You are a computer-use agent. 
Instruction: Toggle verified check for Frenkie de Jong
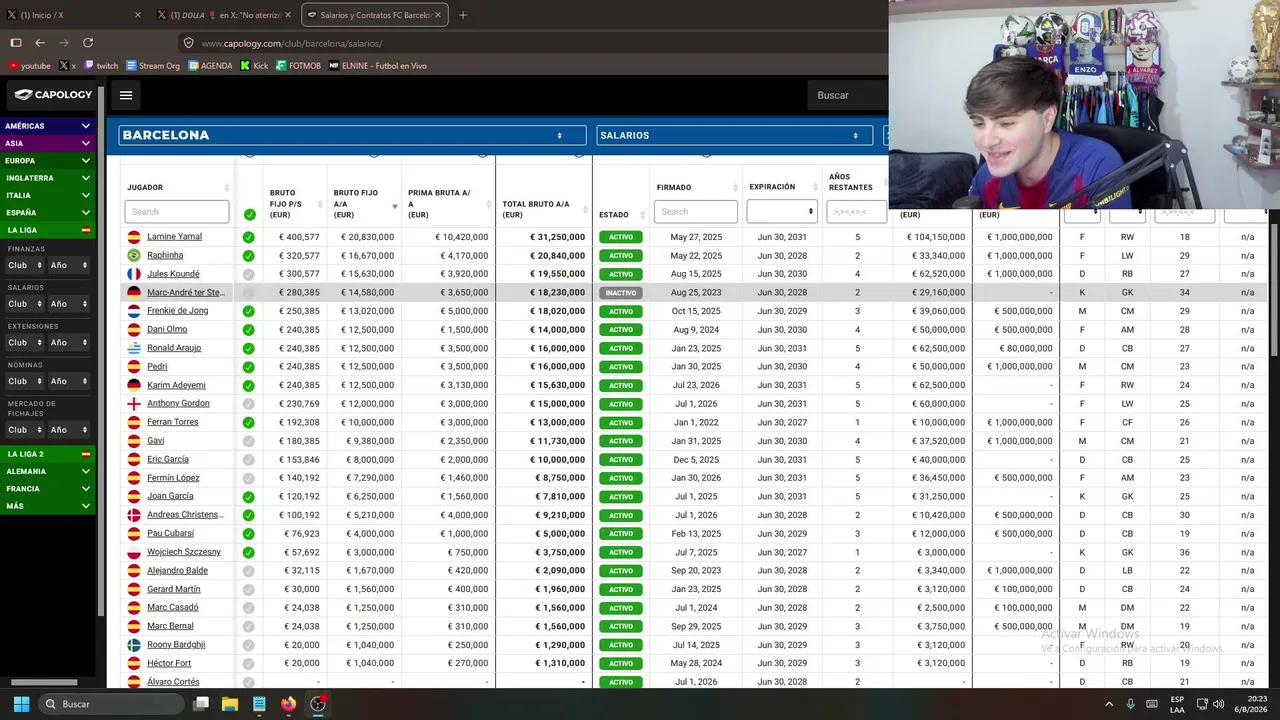[249, 311]
